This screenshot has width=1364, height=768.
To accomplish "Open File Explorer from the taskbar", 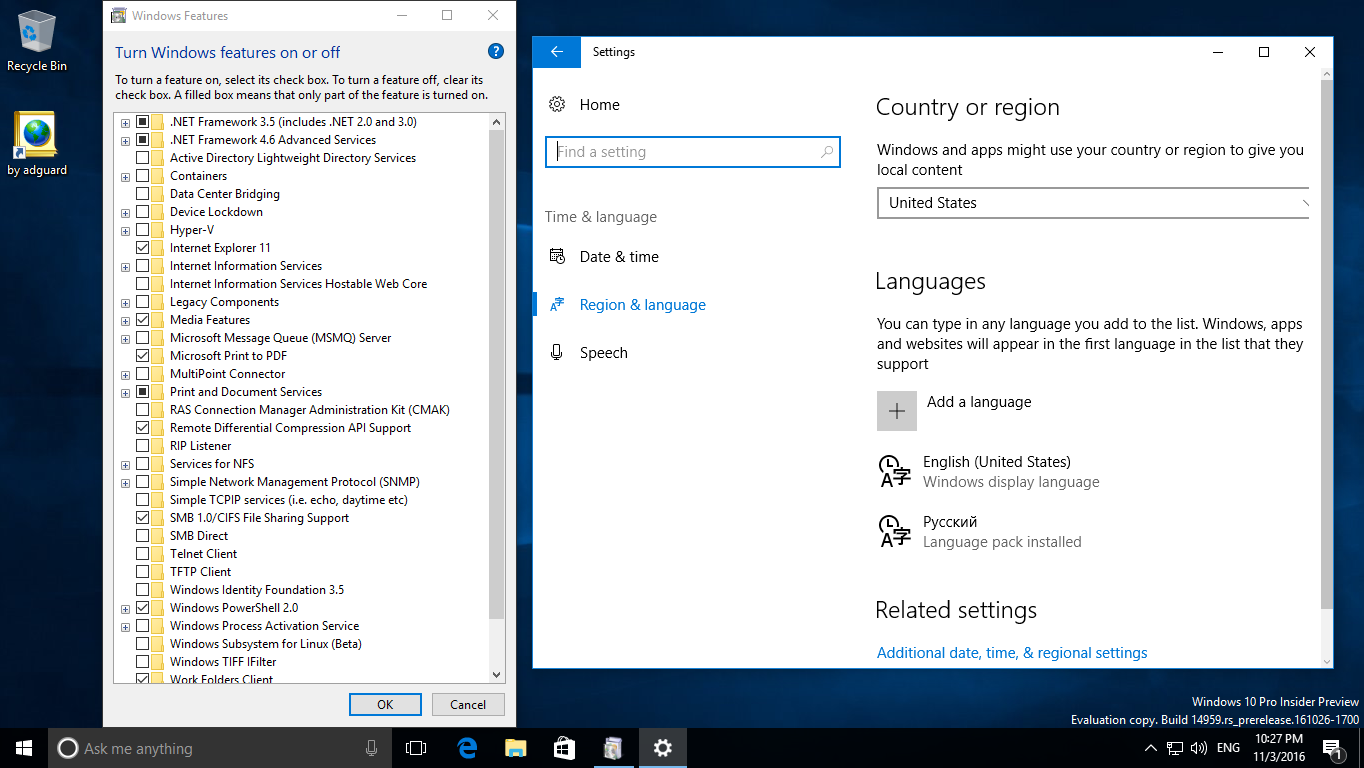I will point(515,748).
